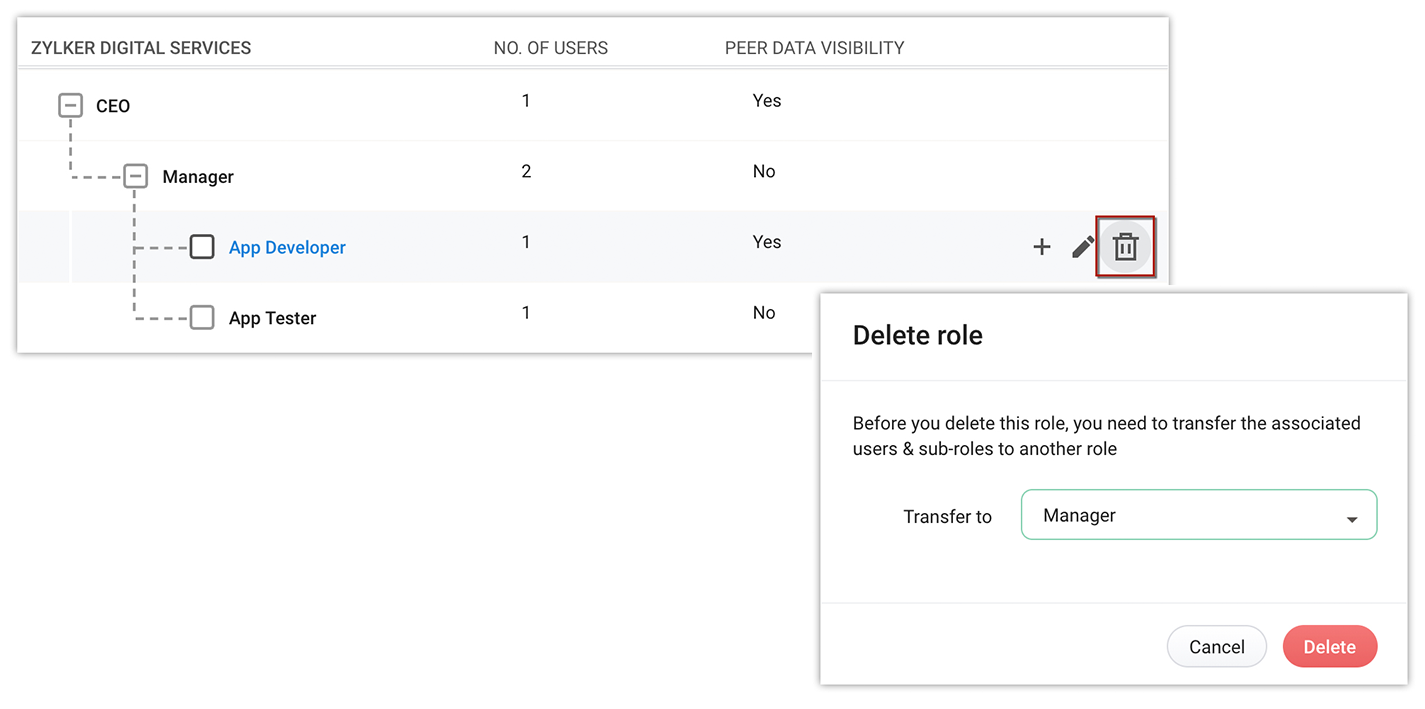The width and height of the screenshot is (1425, 709).
Task: Open the App Developer role link
Action: (287, 247)
